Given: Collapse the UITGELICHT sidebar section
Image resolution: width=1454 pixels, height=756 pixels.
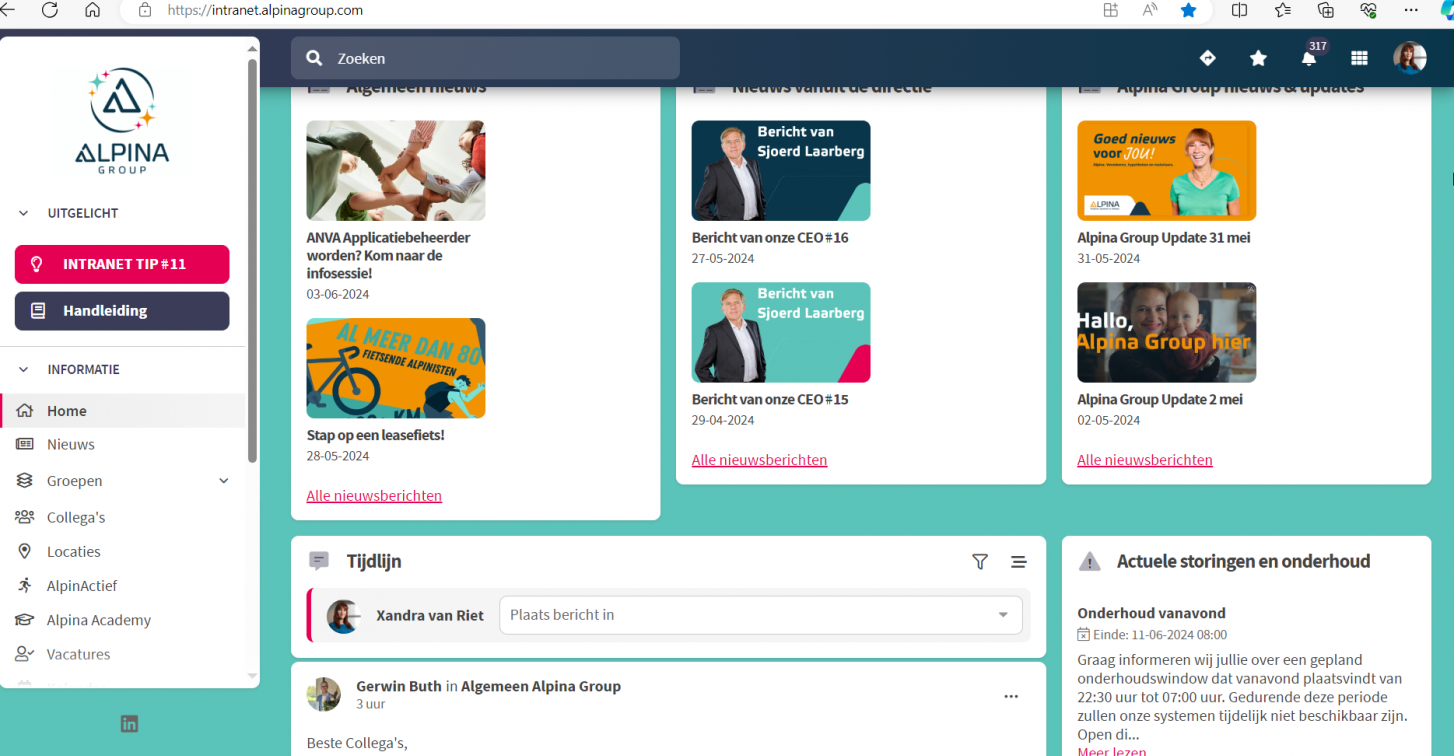Looking at the screenshot, I should point(22,213).
